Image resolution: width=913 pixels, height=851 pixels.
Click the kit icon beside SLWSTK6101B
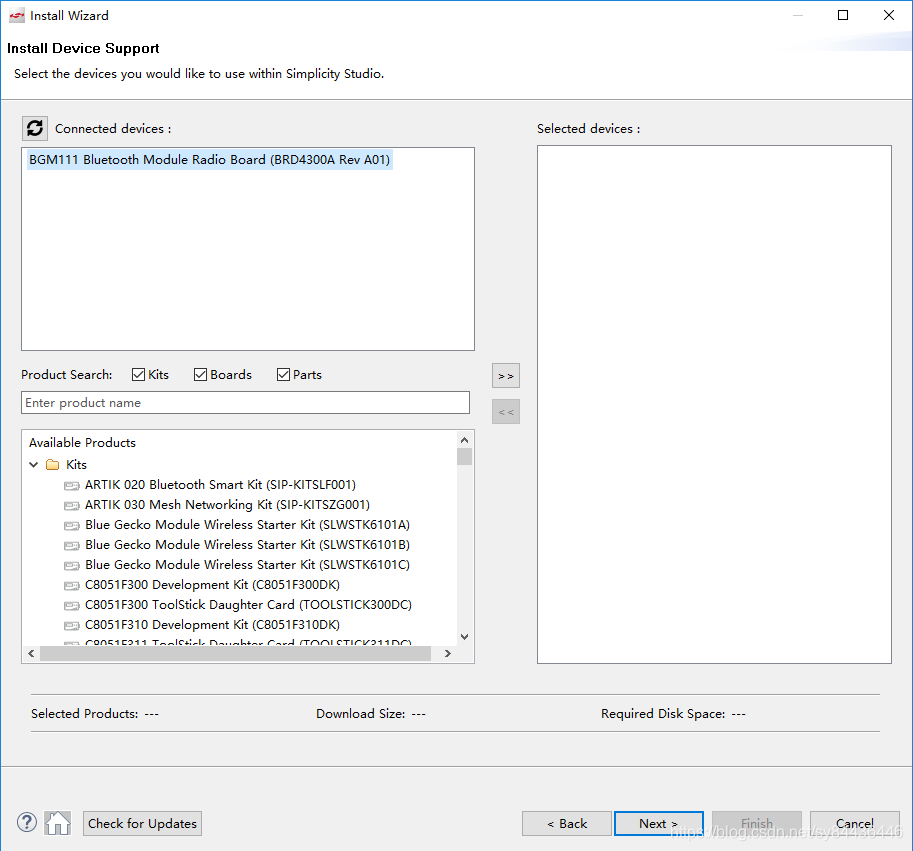coord(72,545)
